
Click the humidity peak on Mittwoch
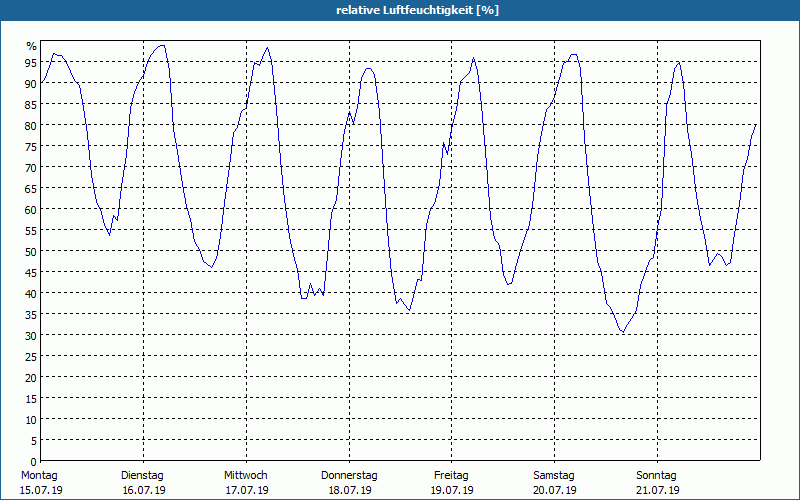coord(267,48)
